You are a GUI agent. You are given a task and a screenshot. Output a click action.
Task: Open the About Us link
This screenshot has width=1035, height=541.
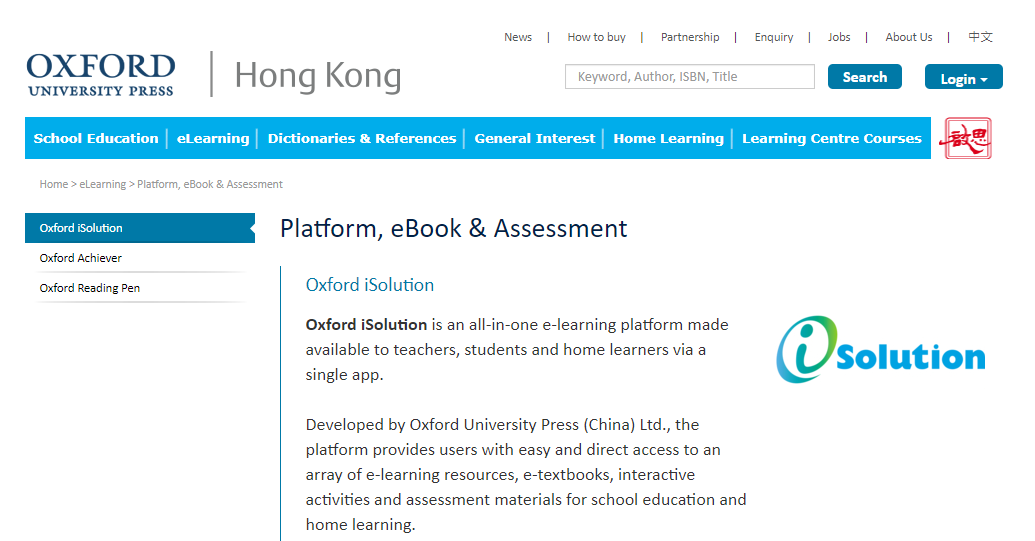(x=908, y=37)
